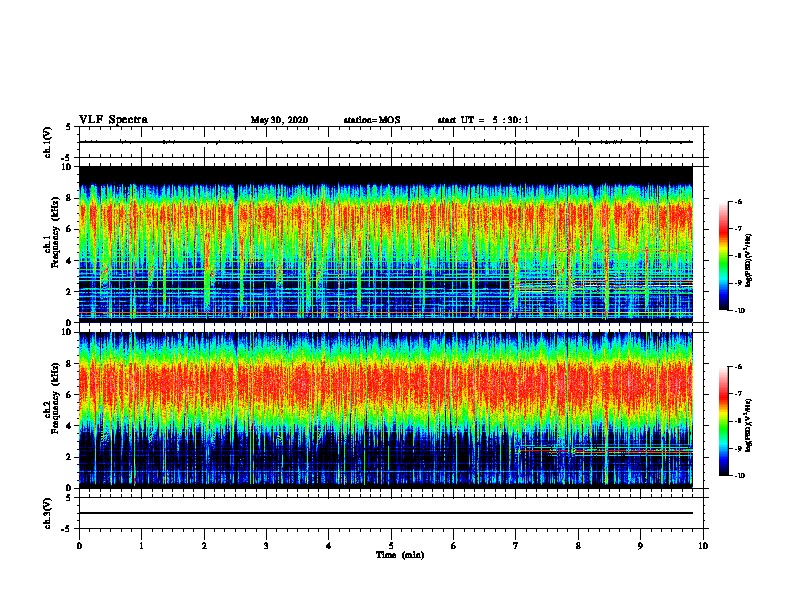Select the date text "May 30, 2020"
This screenshot has height=612, width=792.
click(x=279, y=120)
